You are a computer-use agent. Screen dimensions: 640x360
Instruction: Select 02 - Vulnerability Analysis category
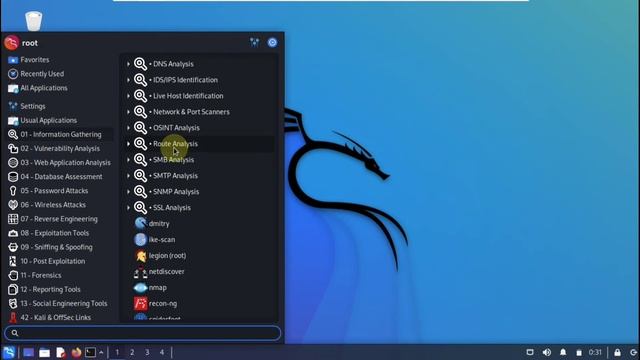pos(60,149)
